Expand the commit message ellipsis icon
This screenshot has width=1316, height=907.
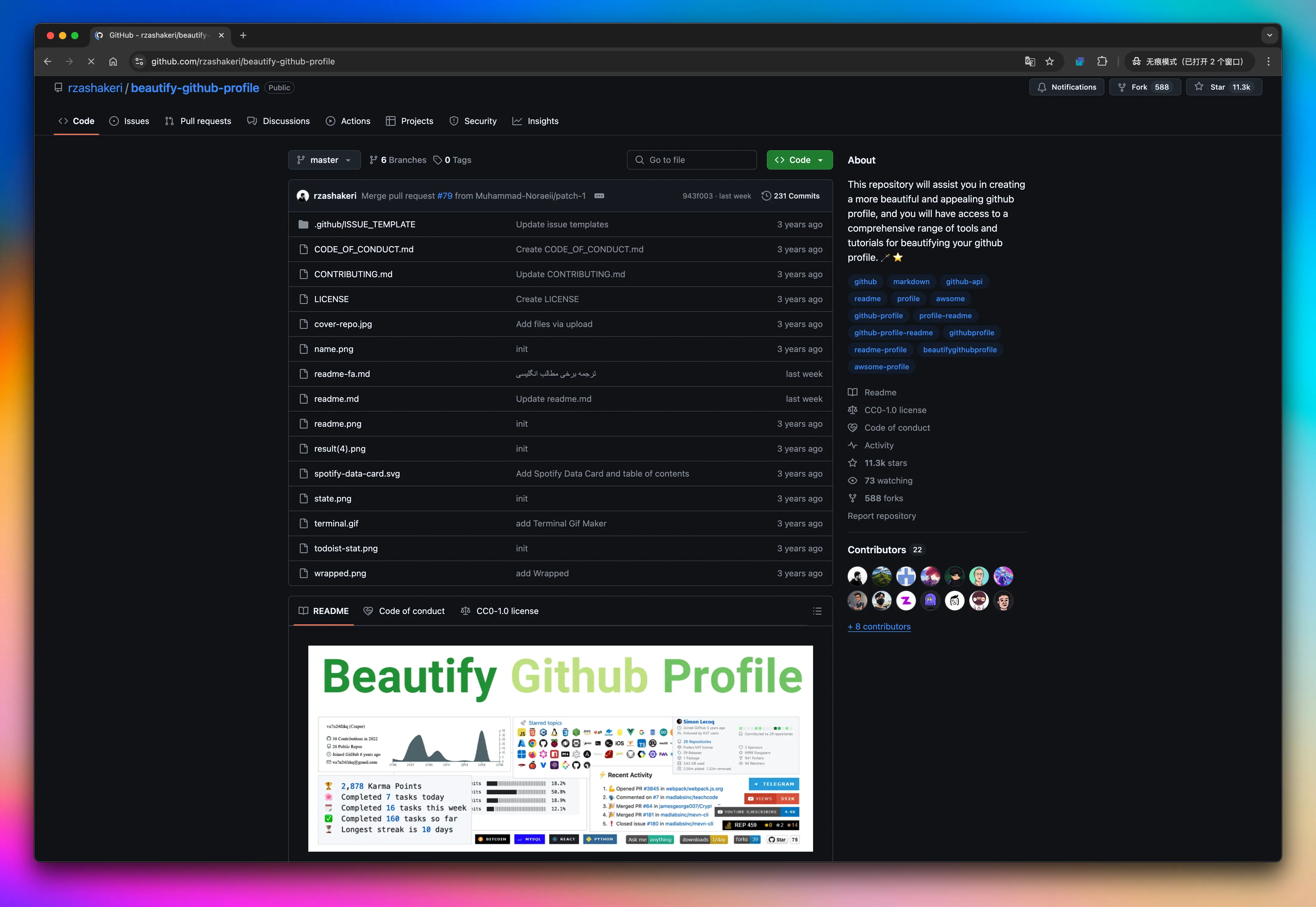pyautogui.click(x=599, y=195)
